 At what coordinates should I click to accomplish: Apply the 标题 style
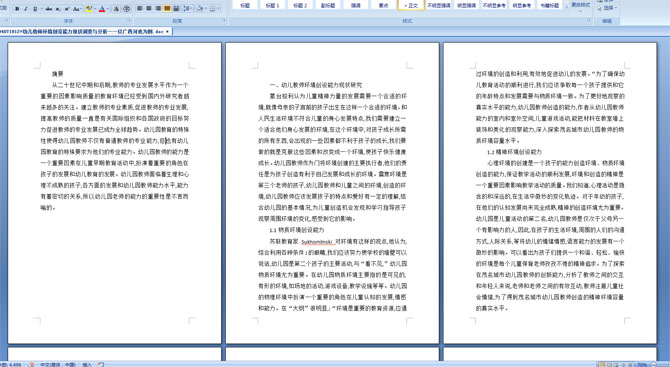[x=245, y=5]
